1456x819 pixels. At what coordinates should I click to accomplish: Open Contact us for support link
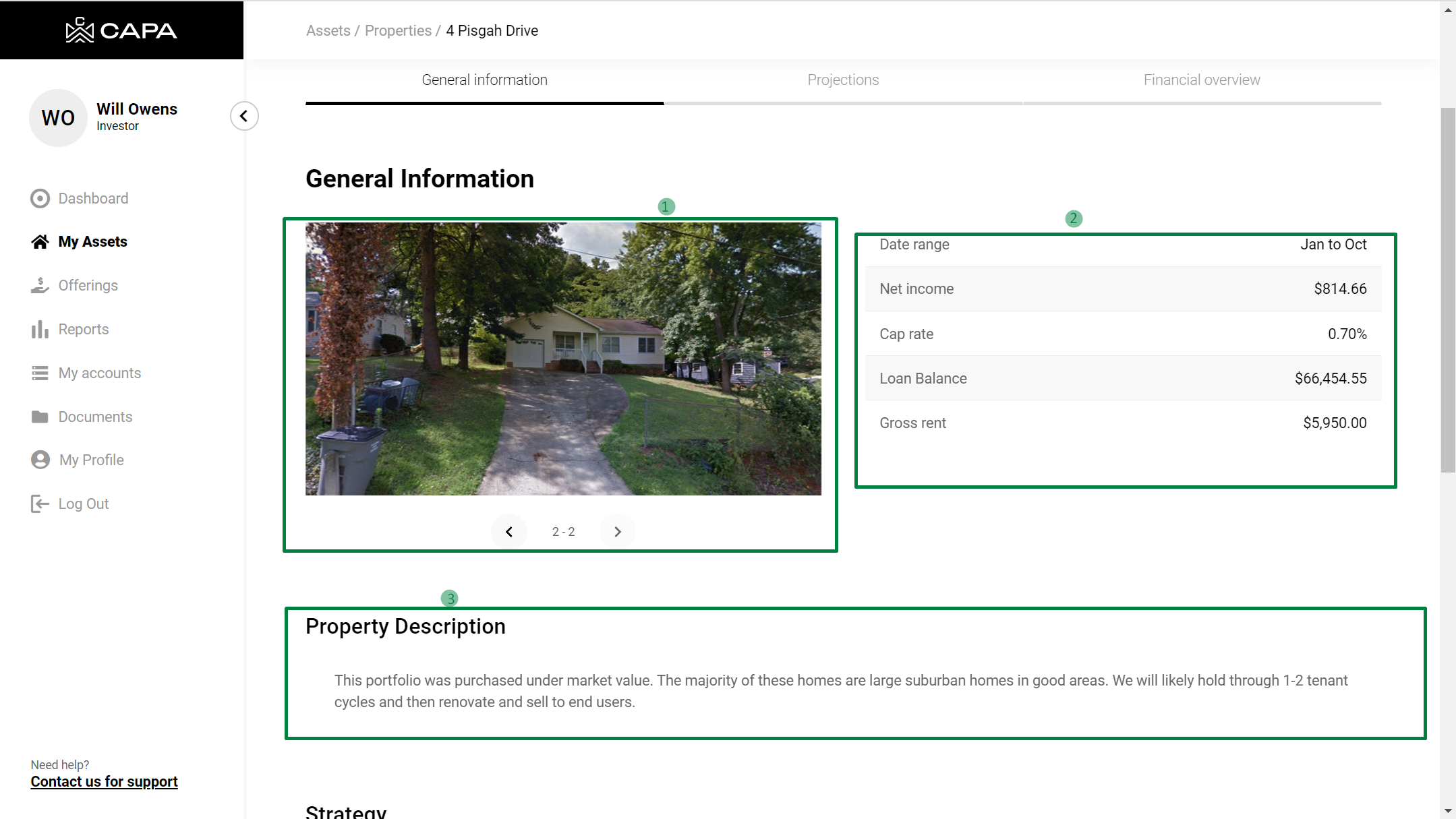click(104, 782)
